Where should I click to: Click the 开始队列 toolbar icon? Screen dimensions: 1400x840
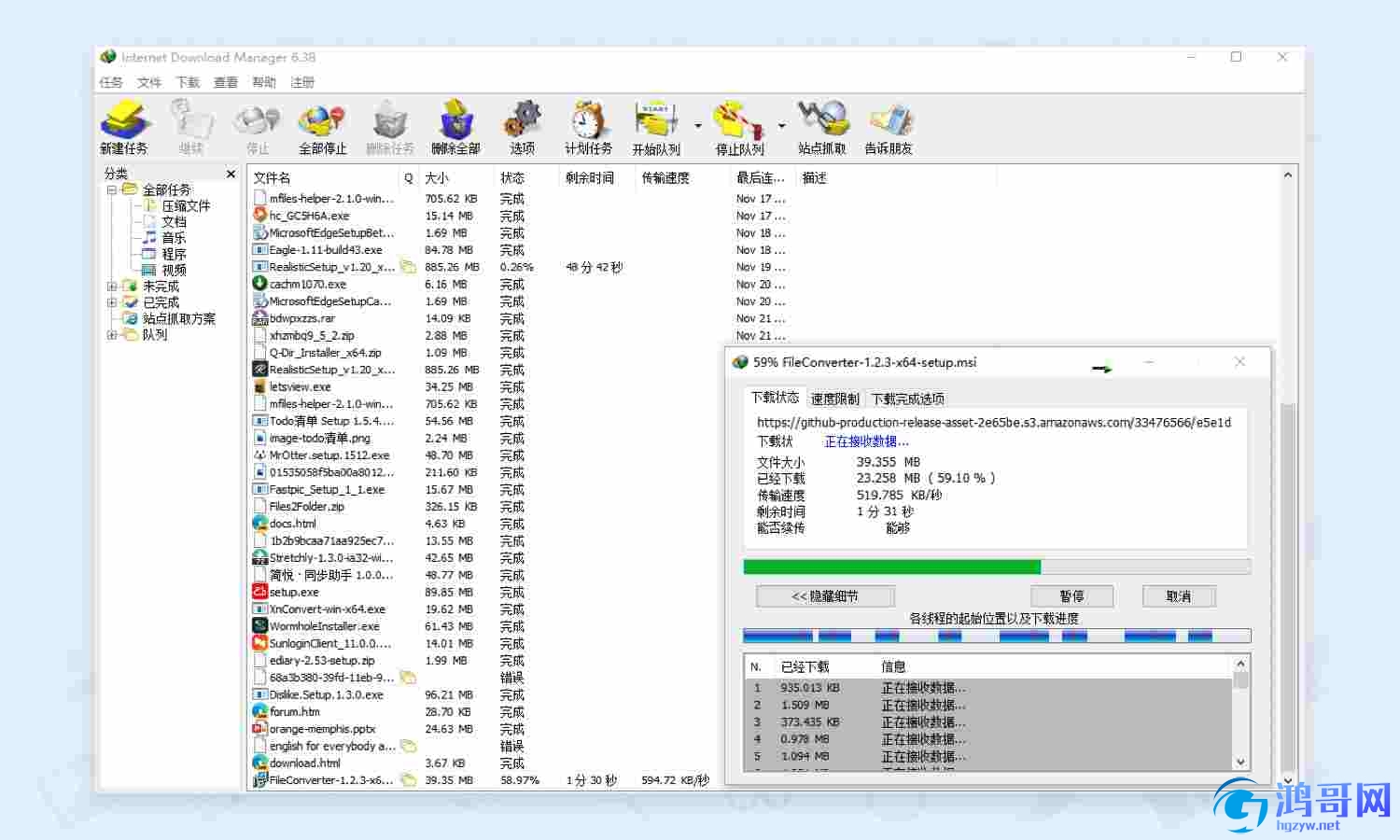tap(656, 128)
